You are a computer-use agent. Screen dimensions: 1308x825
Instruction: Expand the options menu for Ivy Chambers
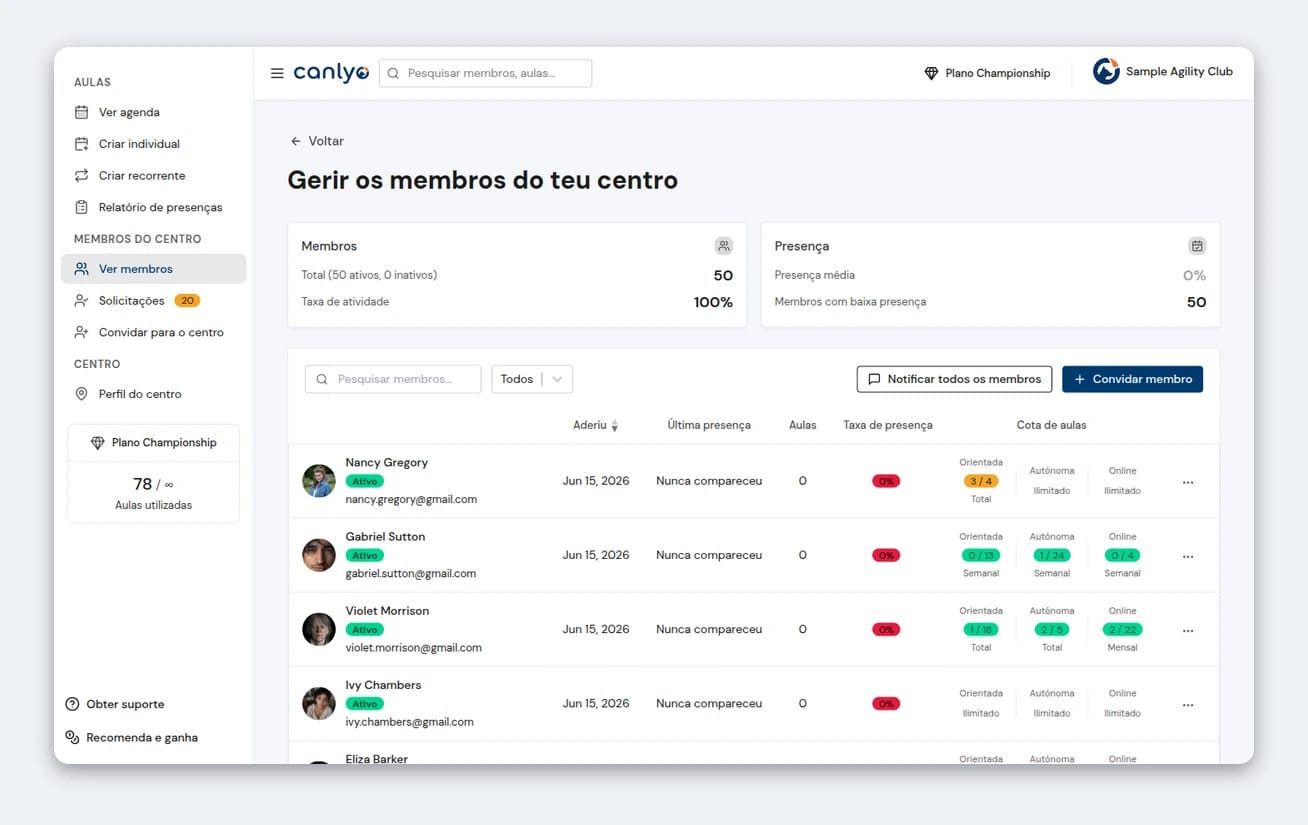1188,705
